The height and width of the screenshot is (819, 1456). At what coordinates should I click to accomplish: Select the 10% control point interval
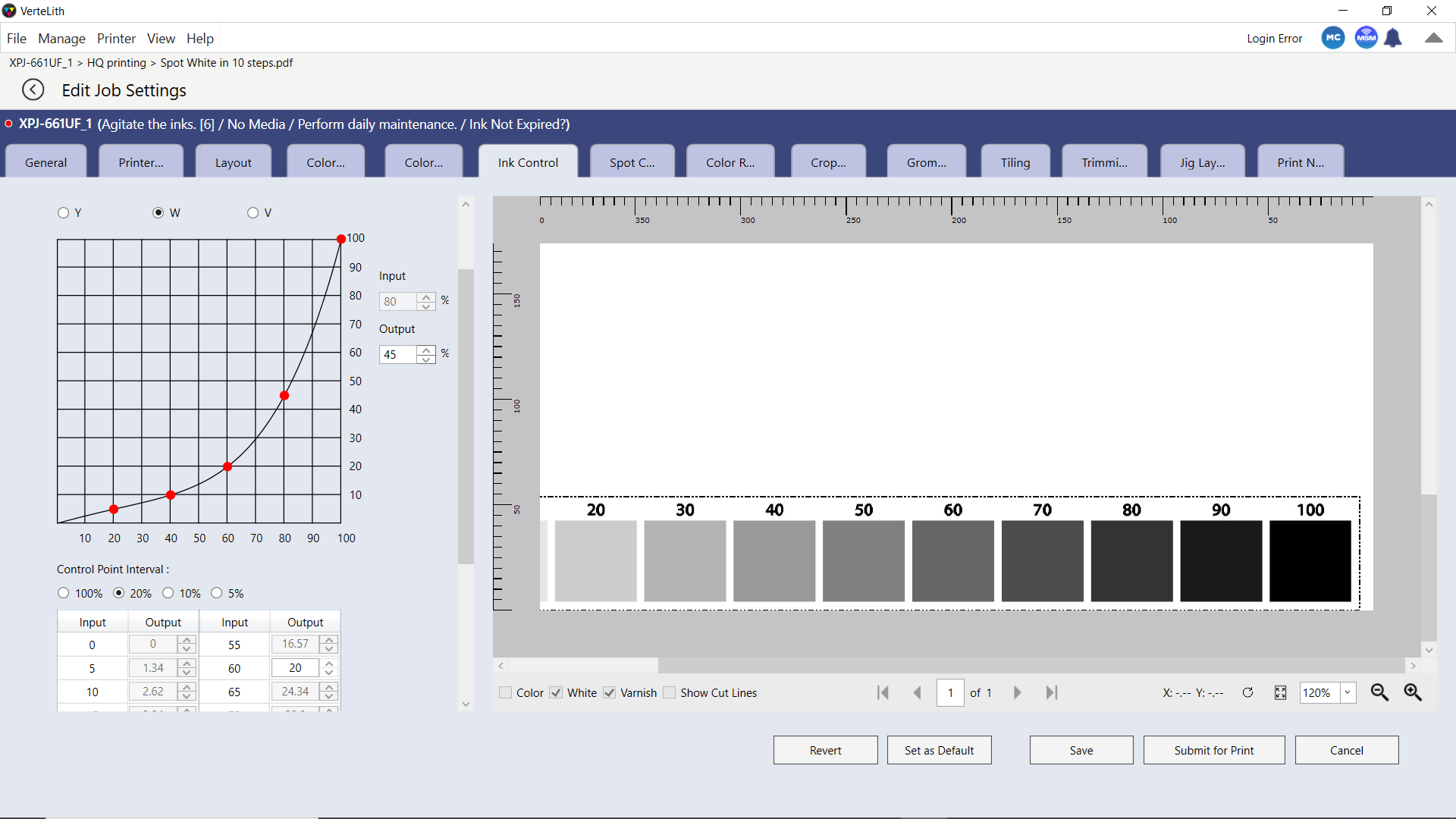[x=168, y=593]
